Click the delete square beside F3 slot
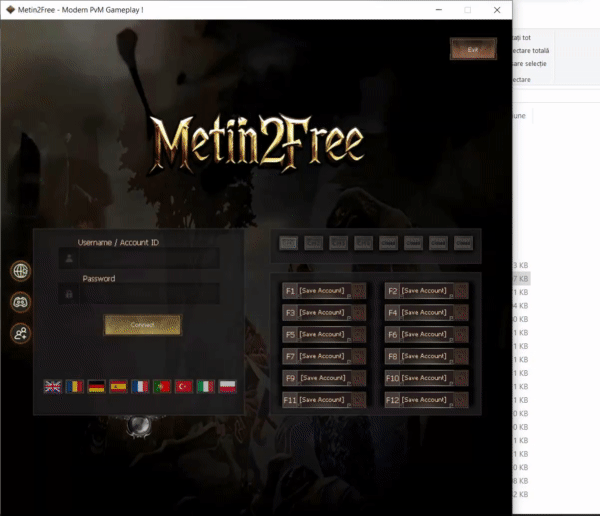The width and height of the screenshot is (600, 516). pyautogui.click(x=359, y=313)
